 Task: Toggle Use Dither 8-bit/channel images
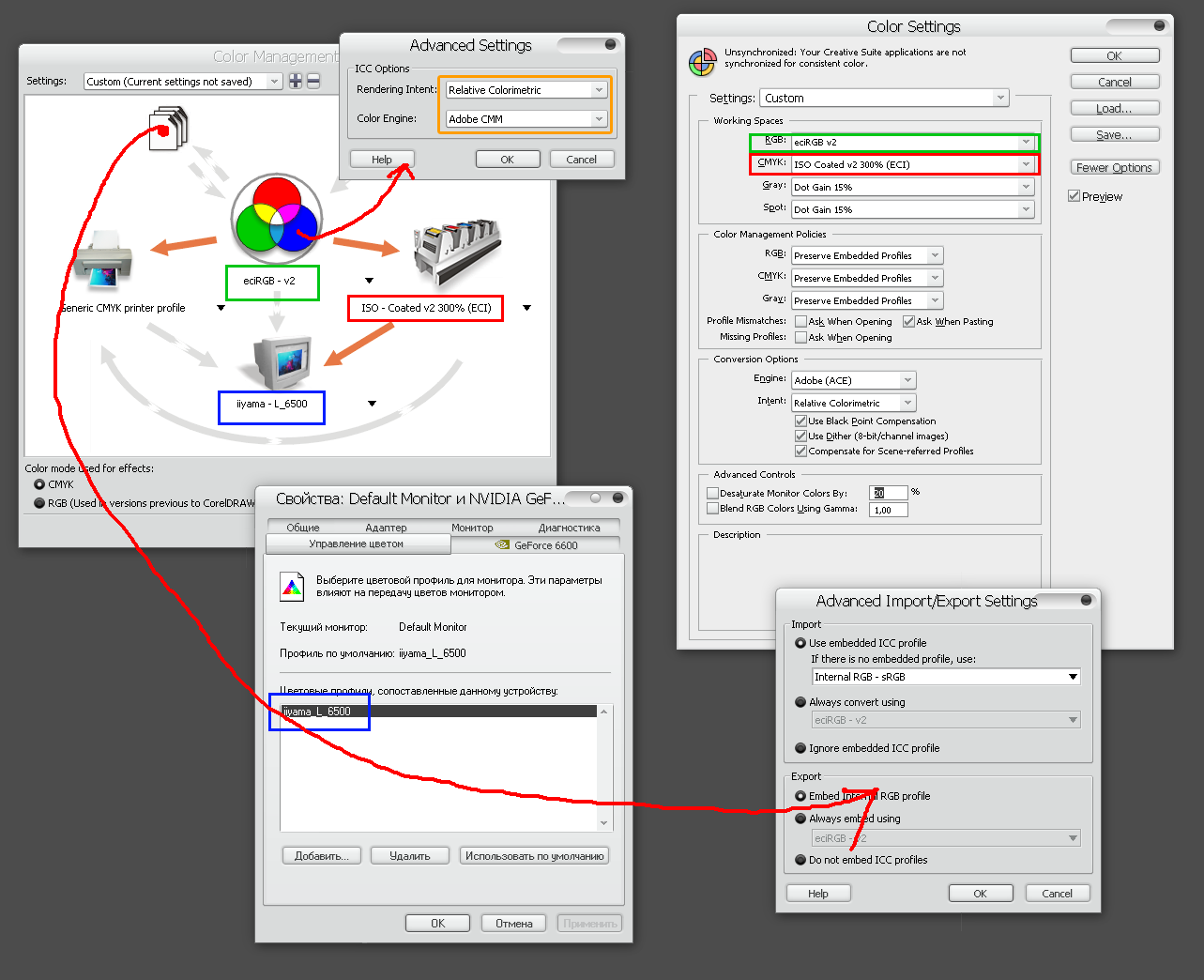click(800, 436)
